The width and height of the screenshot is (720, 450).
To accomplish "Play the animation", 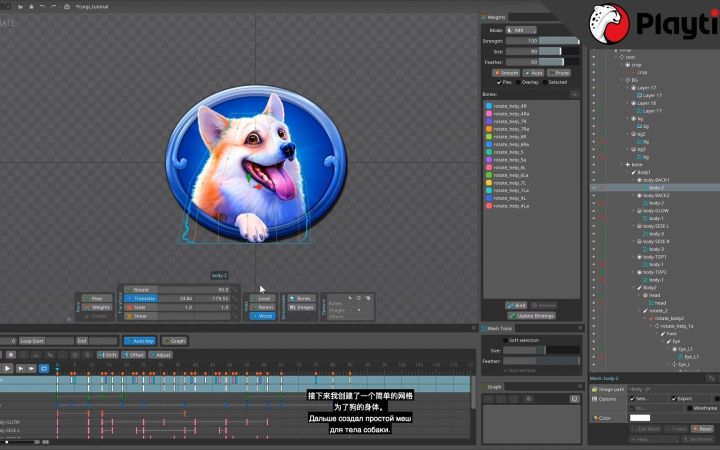I will pos(7,368).
